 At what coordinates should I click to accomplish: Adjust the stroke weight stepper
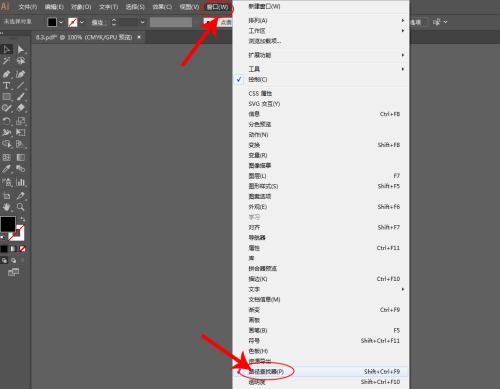[114, 22]
